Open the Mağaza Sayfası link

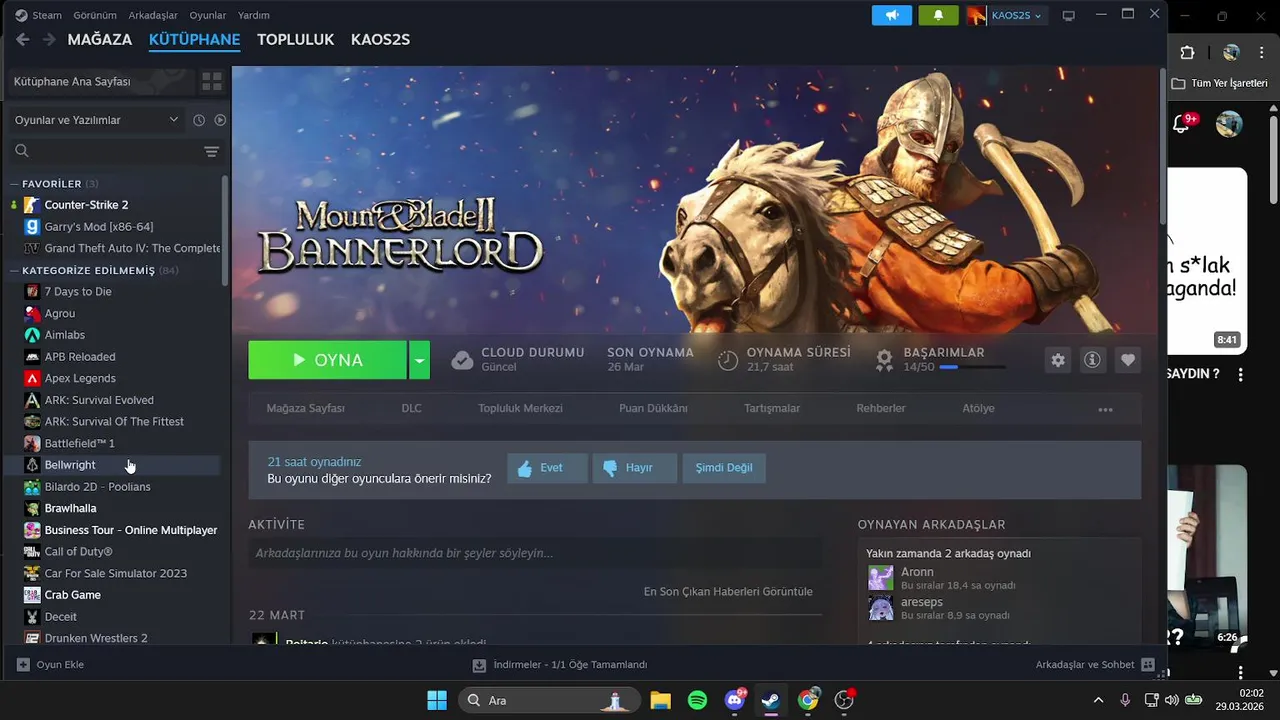pos(305,408)
